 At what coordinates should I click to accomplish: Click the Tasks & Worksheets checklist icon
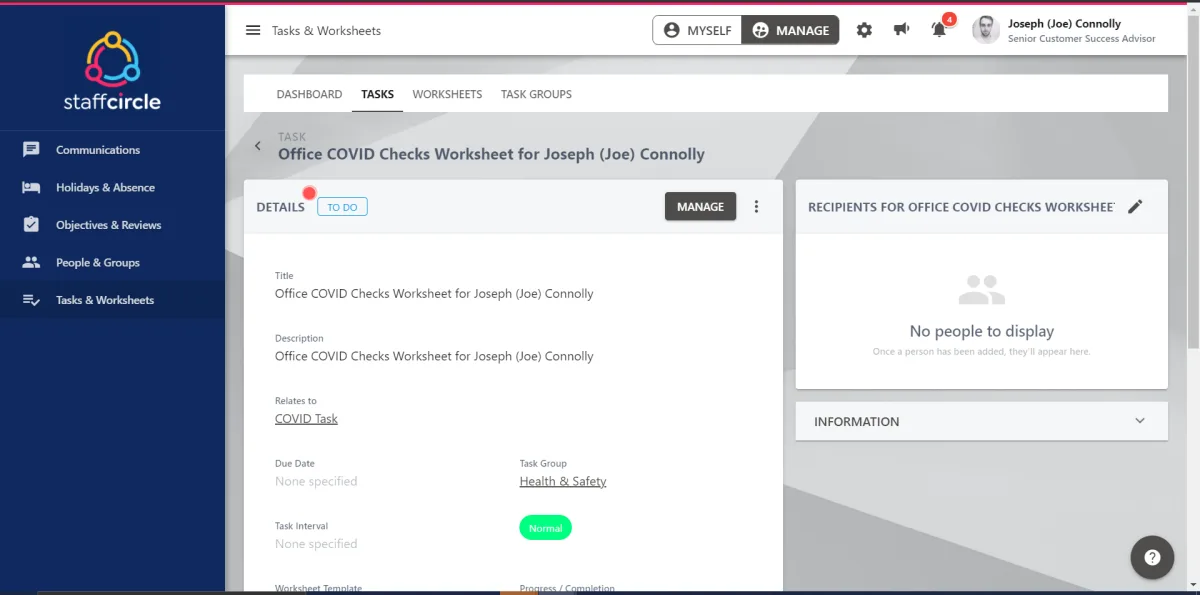coord(31,300)
